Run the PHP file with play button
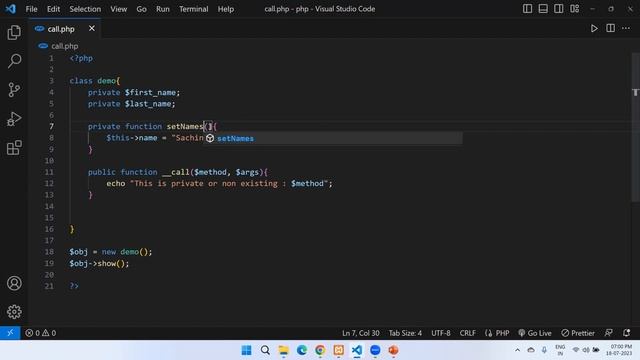 pyautogui.click(x=594, y=28)
